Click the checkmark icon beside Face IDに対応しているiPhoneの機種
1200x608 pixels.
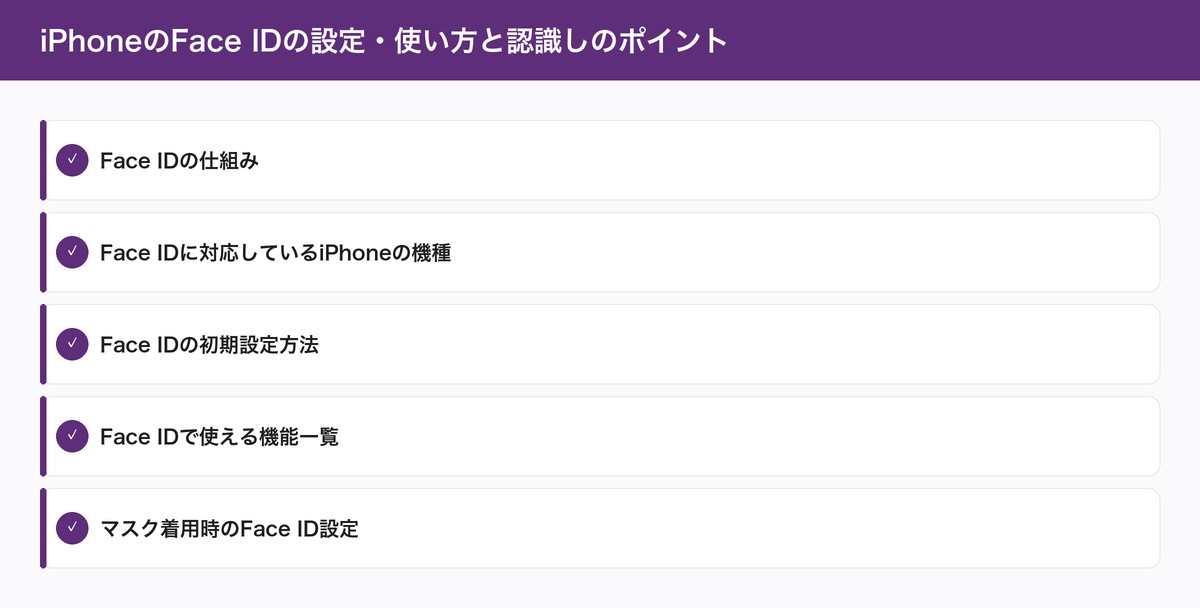pyautogui.click(x=72, y=252)
